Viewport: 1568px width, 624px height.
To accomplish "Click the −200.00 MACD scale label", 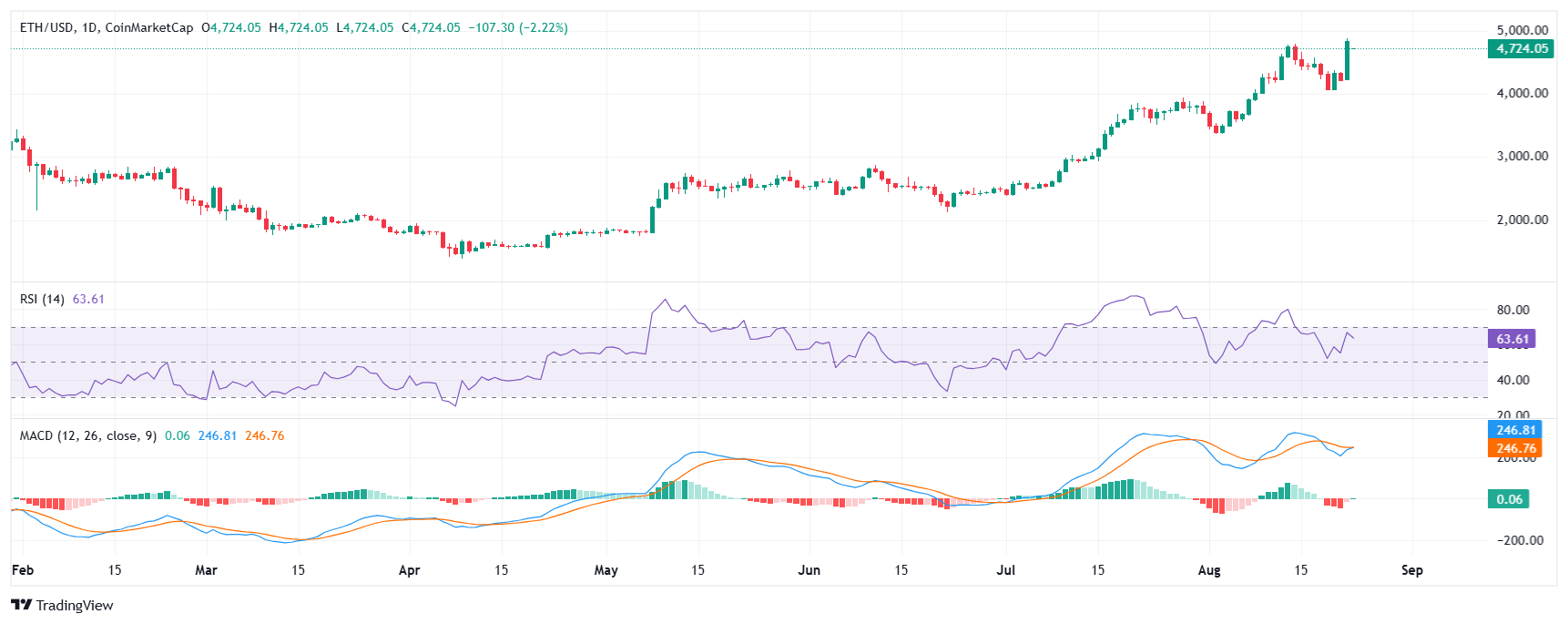I will 1520,540.
